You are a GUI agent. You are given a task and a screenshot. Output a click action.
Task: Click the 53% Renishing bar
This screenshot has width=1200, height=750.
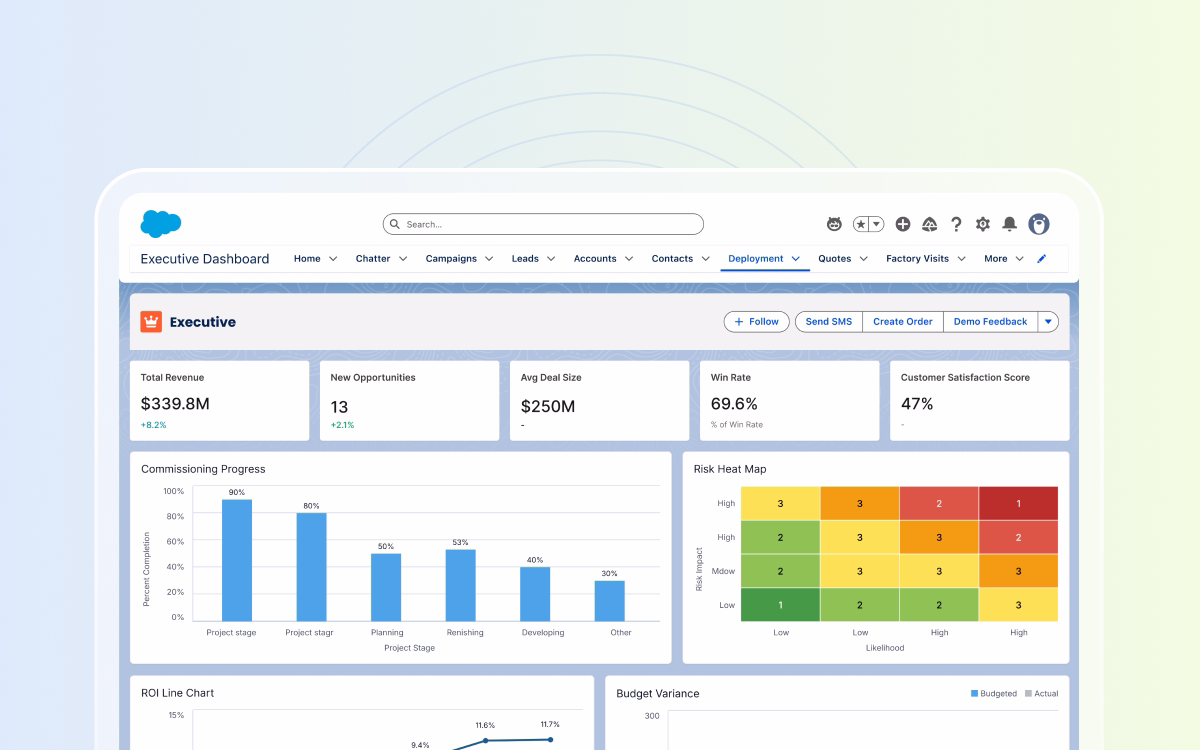[460, 585]
